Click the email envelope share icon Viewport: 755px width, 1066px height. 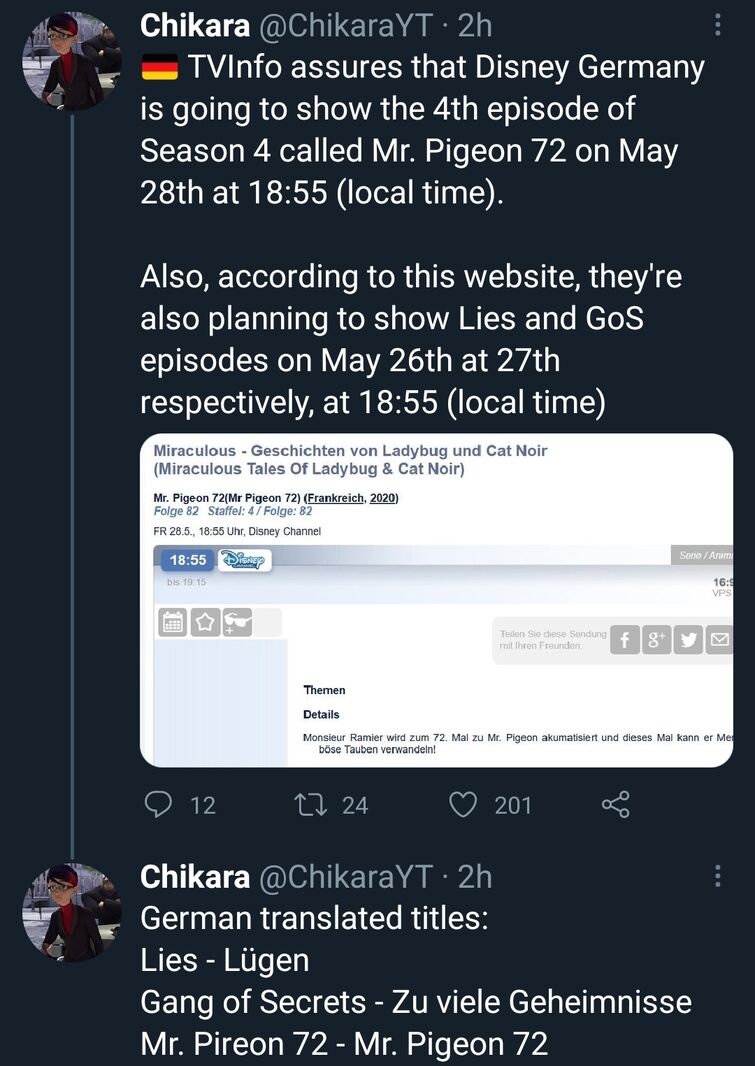(719, 640)
